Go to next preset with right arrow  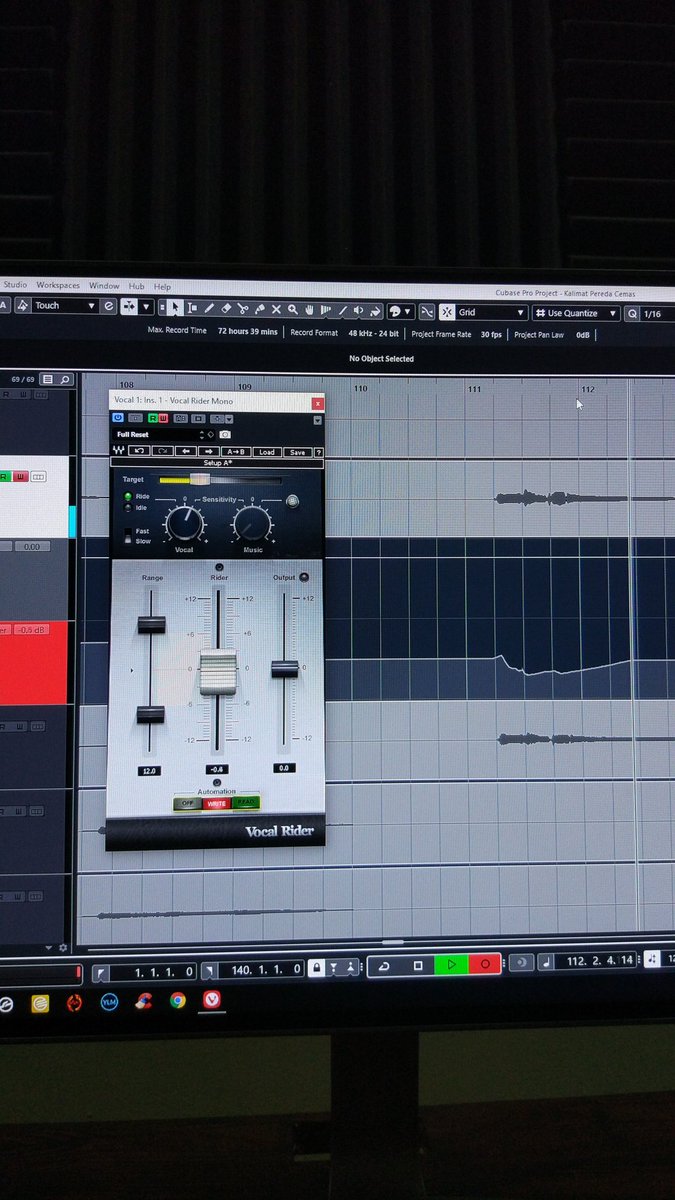tap(208, 452)
